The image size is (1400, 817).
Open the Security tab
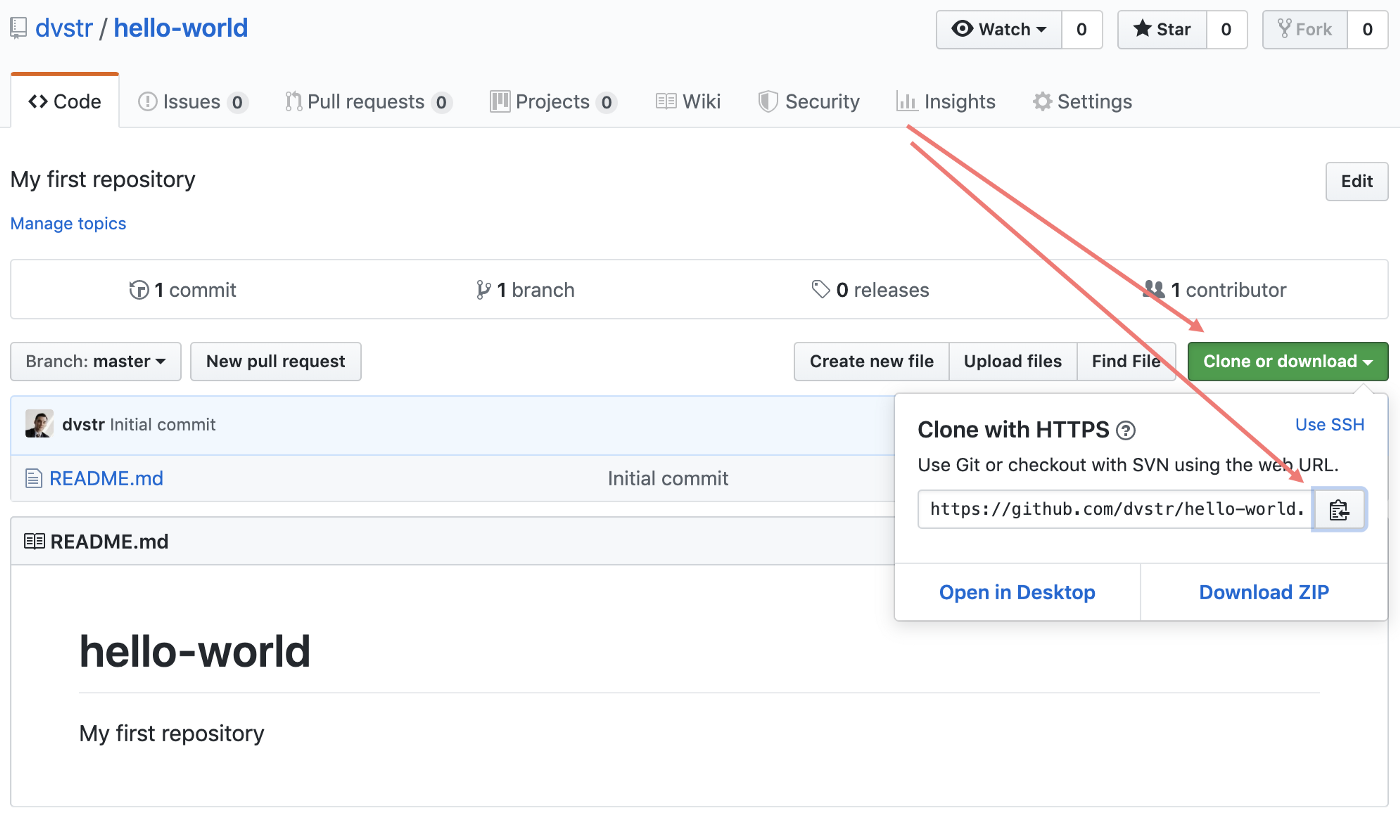[809, 101]
